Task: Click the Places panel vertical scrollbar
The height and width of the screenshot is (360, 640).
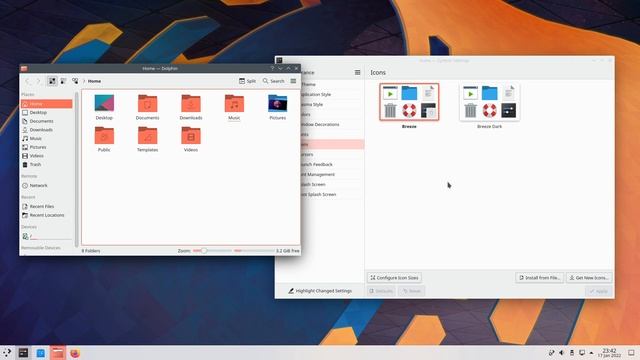Action: pyautogui.click(x=77, y=169)
